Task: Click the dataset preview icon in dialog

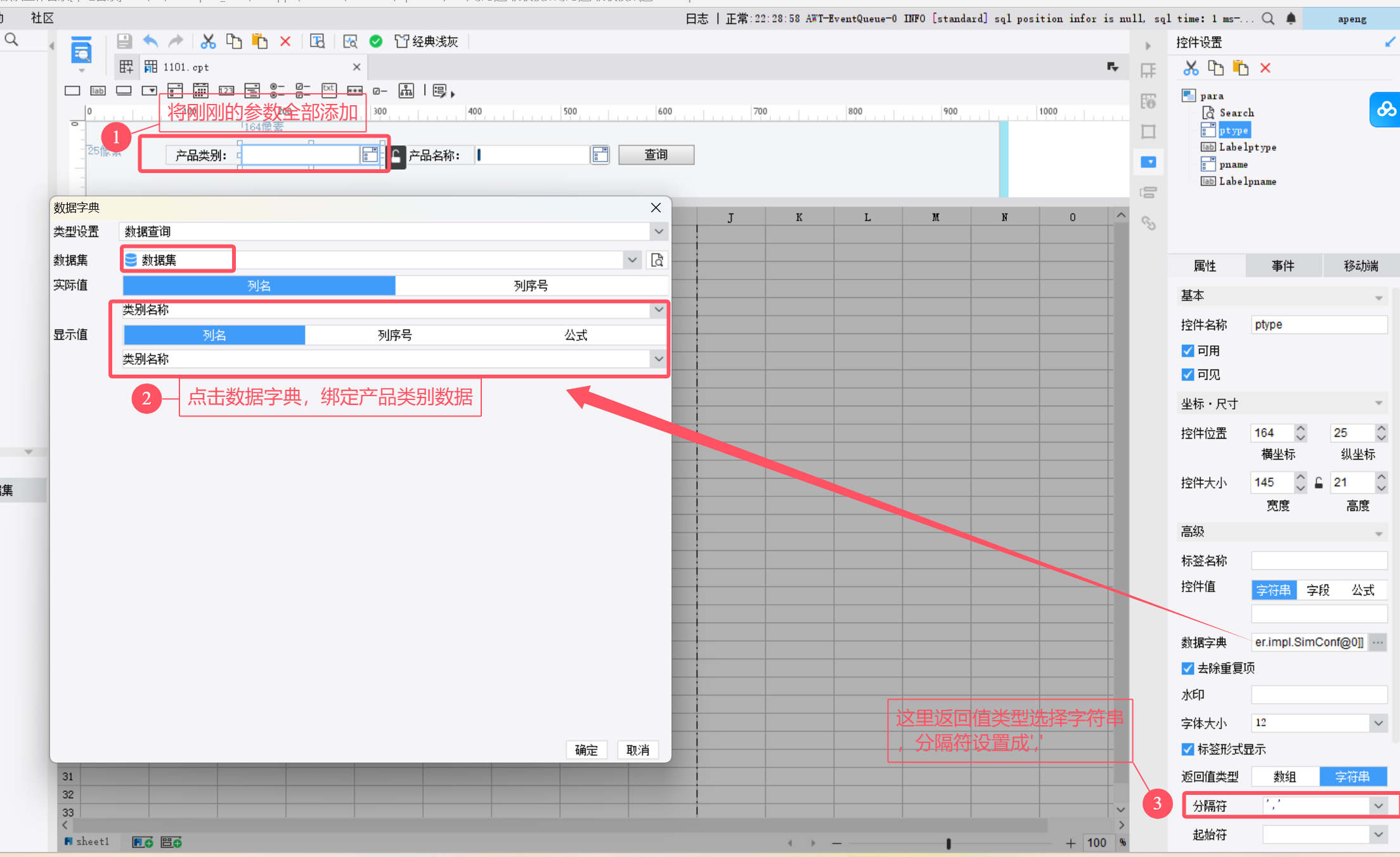Action: pyautogui.click(x=658, y=260)
